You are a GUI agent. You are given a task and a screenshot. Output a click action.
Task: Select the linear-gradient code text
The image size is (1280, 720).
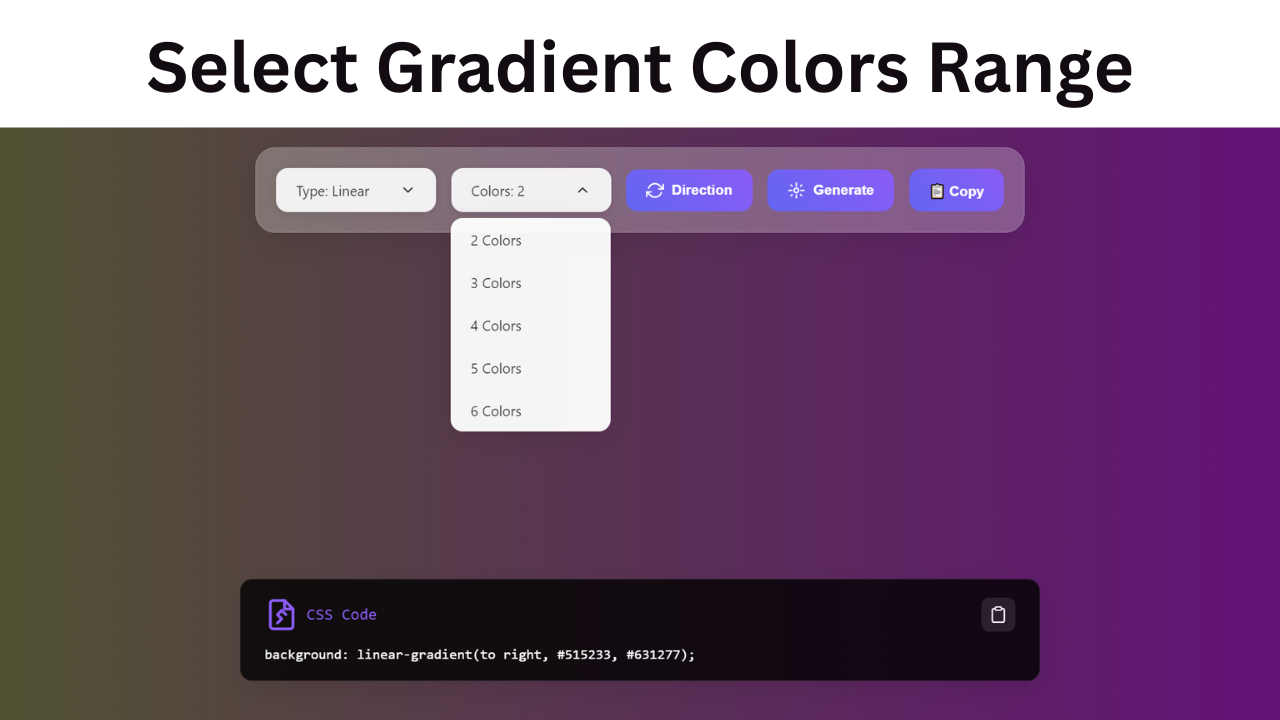[478, 654]
